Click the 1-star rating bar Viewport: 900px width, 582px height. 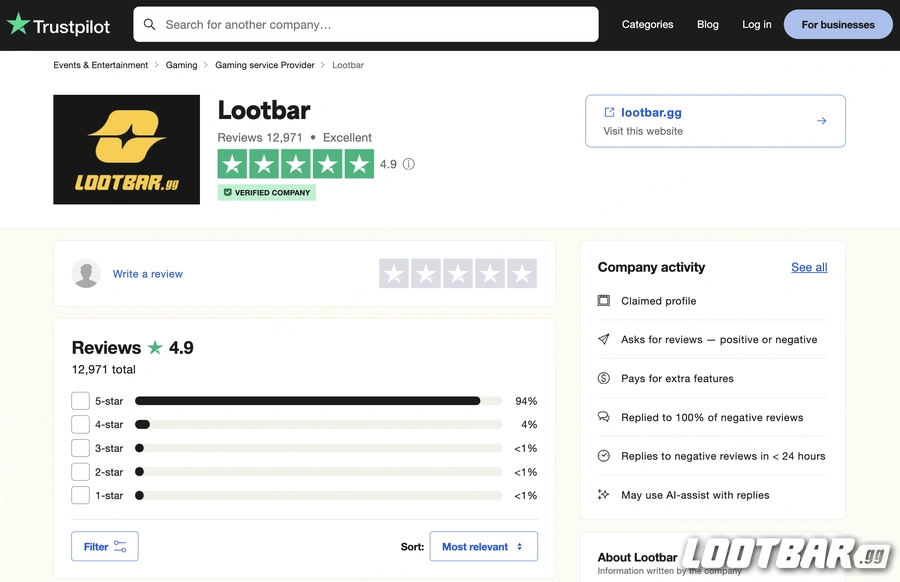coord(319,495)
